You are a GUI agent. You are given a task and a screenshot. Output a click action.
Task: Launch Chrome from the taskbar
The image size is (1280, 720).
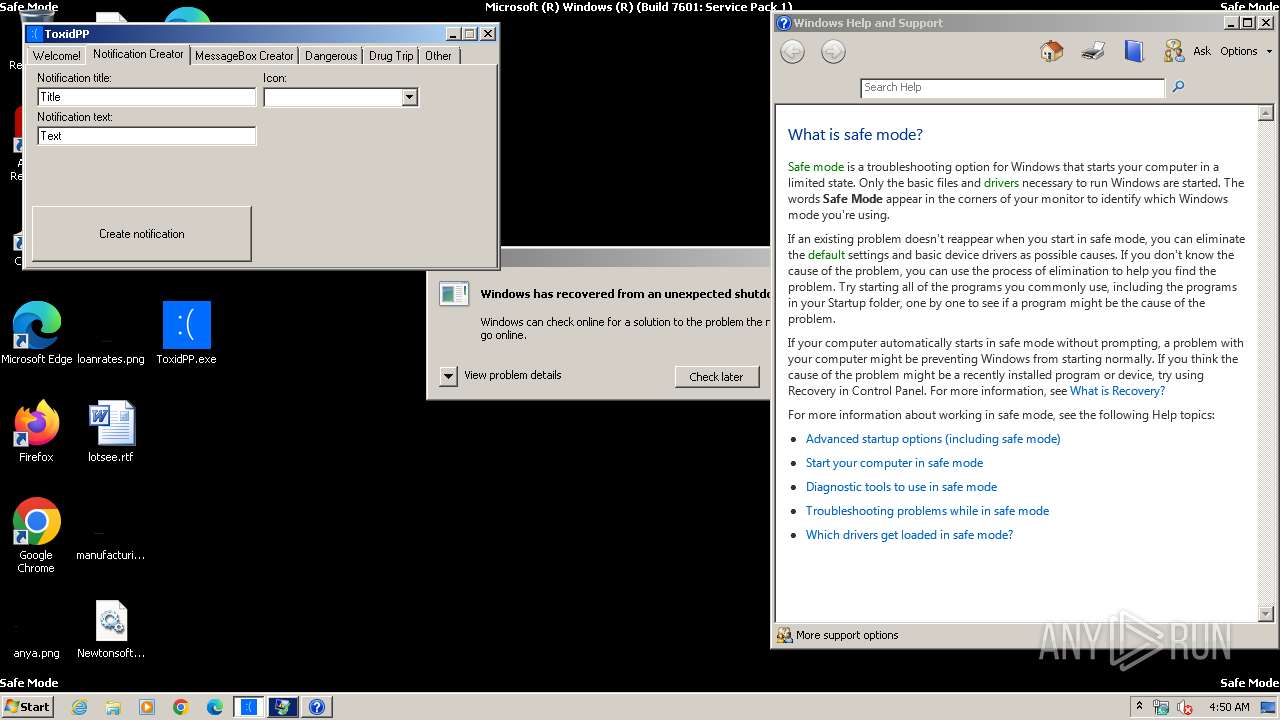point(181,707)
